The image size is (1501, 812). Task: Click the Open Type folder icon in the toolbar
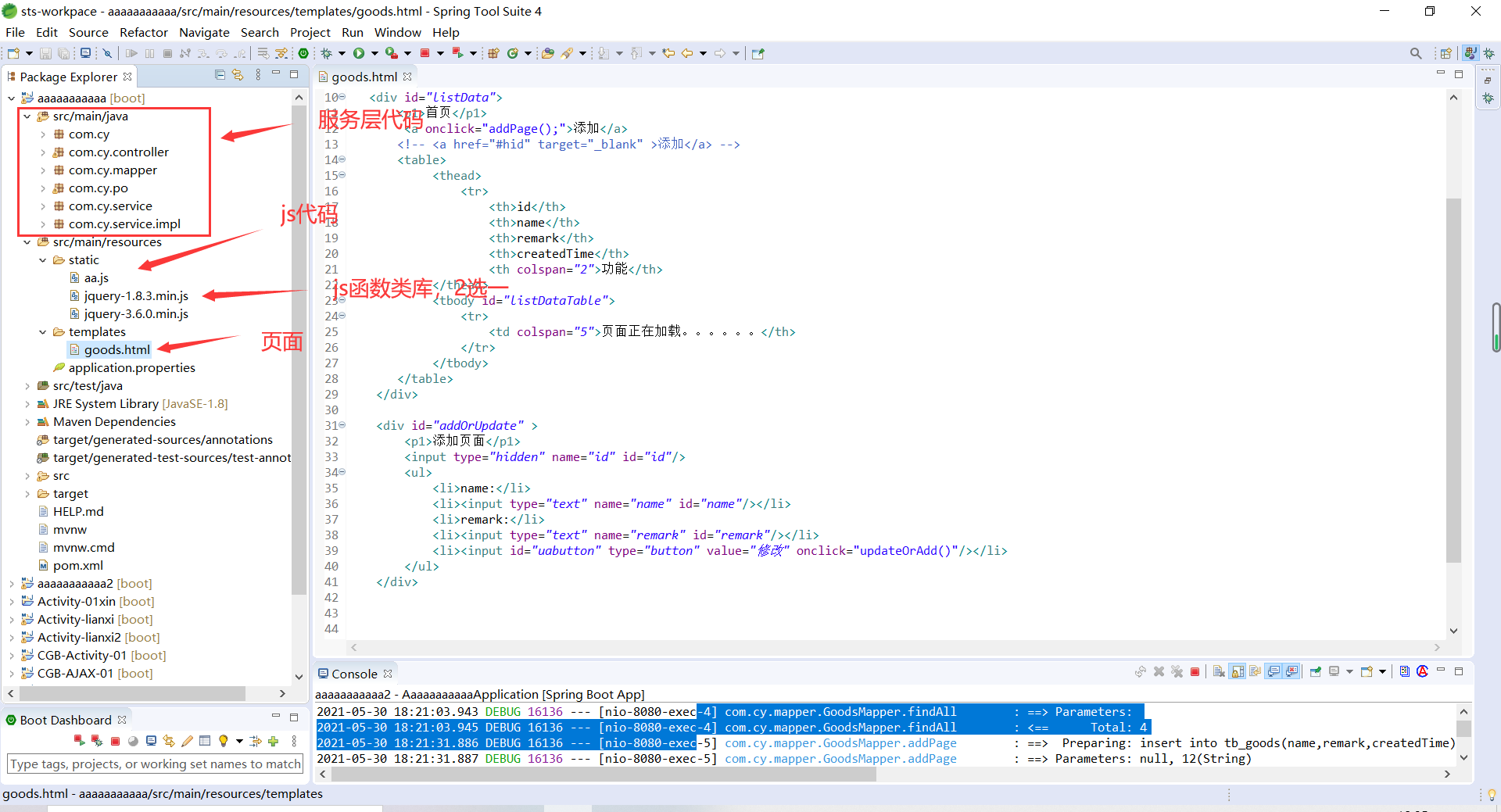point(547,53)
